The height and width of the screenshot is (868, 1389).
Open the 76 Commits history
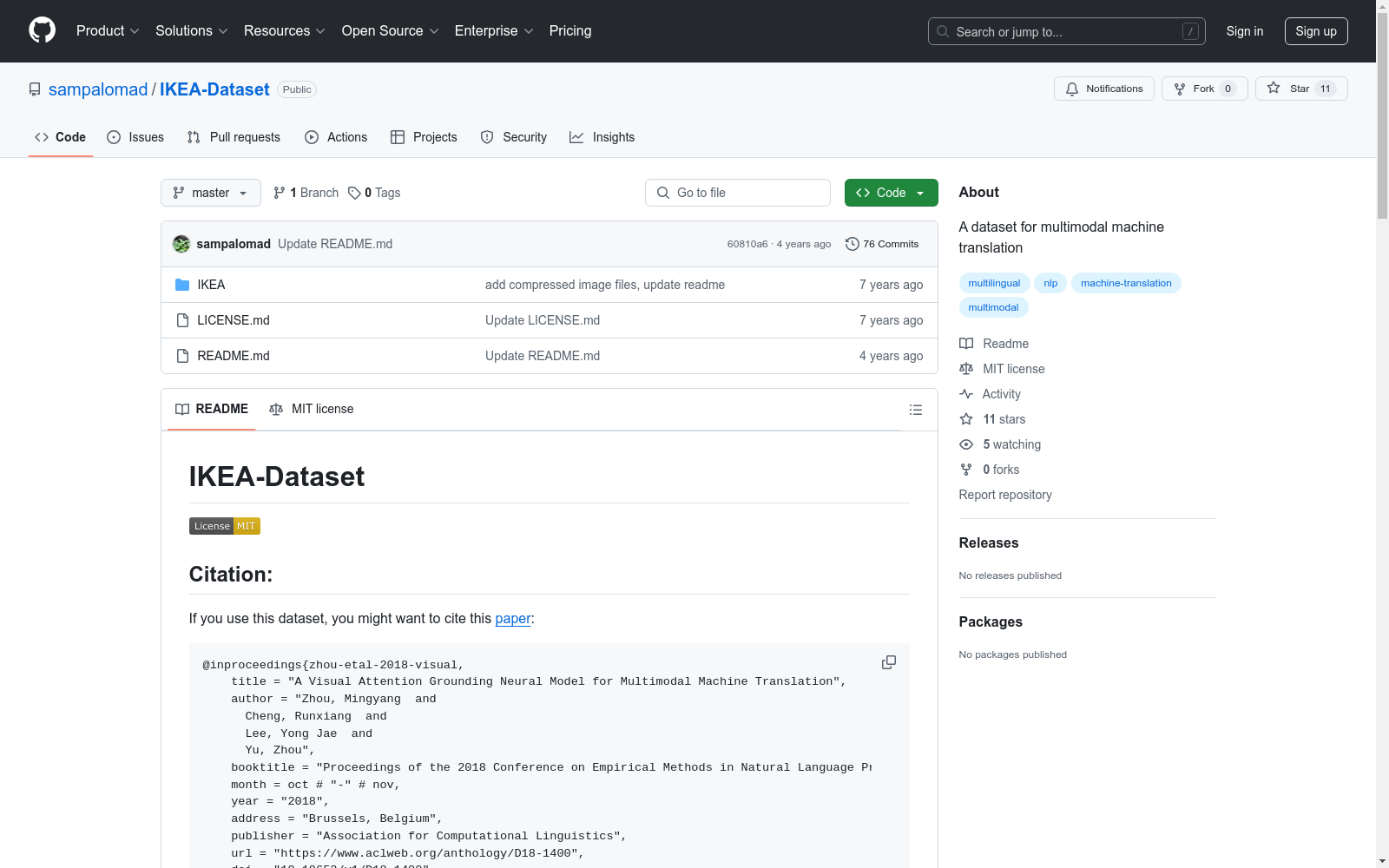(882, 244)
